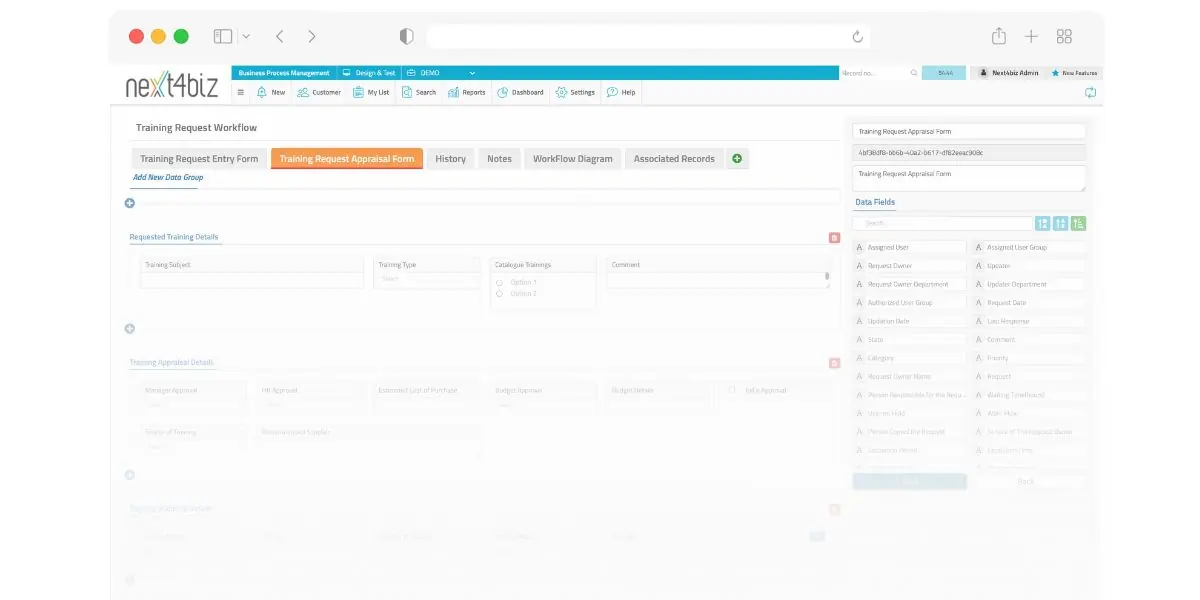Open Reports from the toolbar
The height and width of the screenshot is (600, 1200).
[x=467, y=92]
